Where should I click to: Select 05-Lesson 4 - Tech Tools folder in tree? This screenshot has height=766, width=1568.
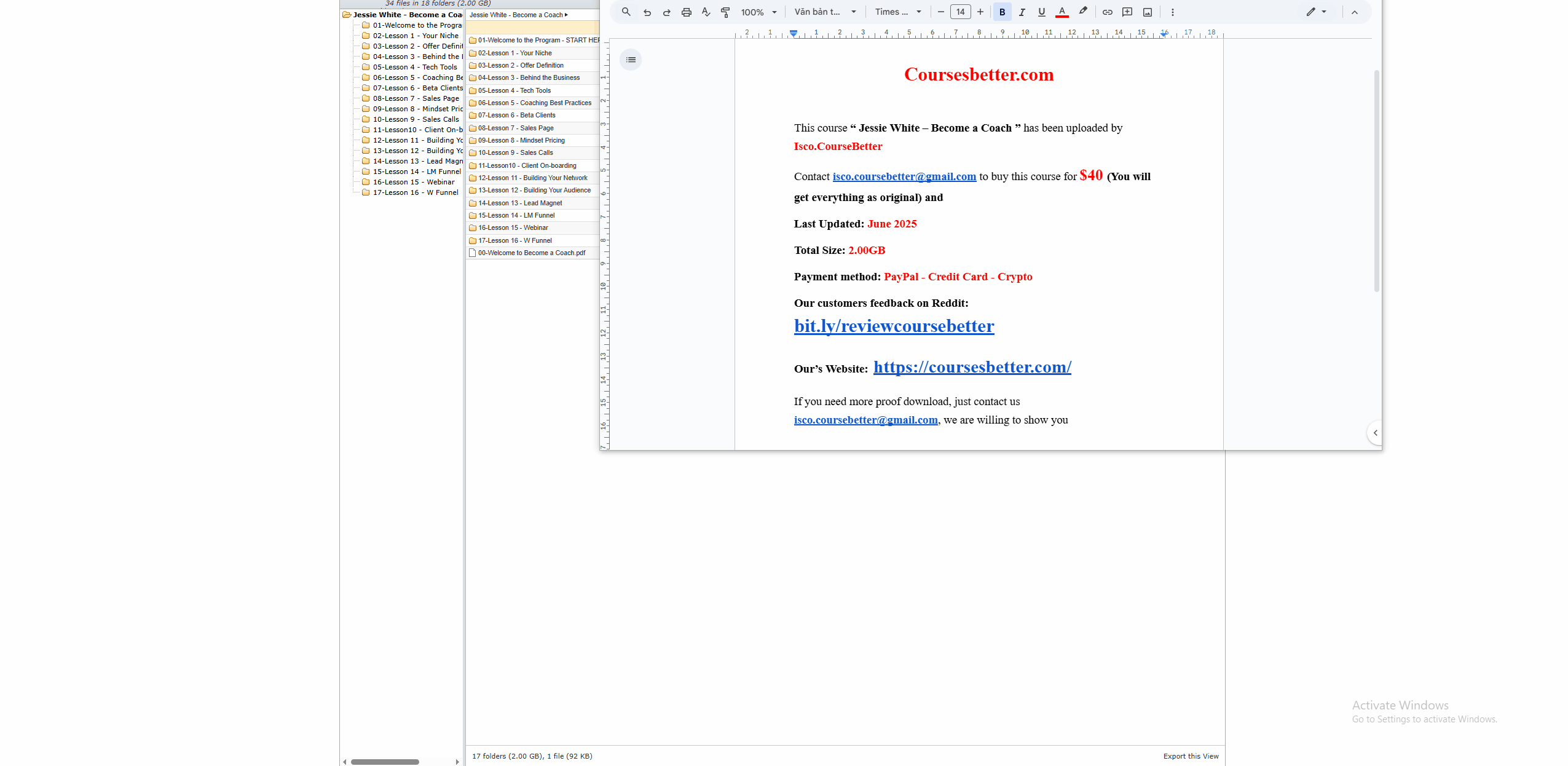pos(415,67)
